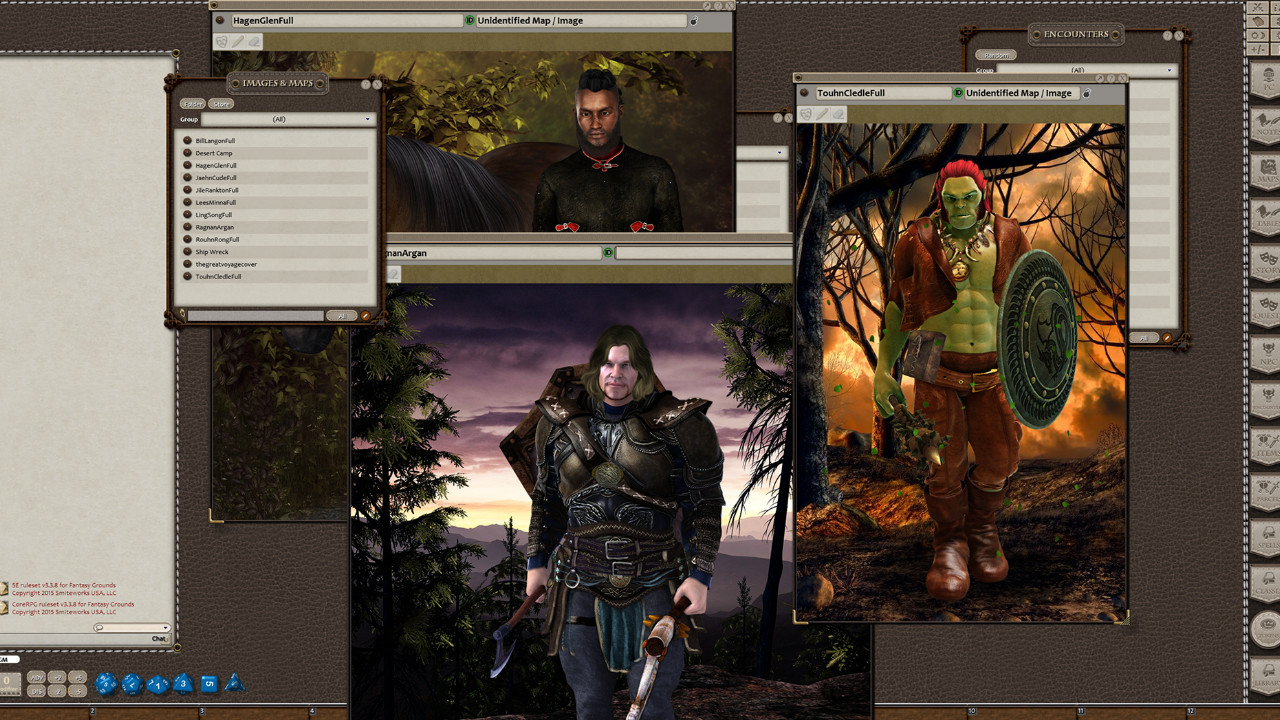Toggle the ID state on HagenGlenFull image
This screenshot has height=720, width=1280.
click(470, 20)
